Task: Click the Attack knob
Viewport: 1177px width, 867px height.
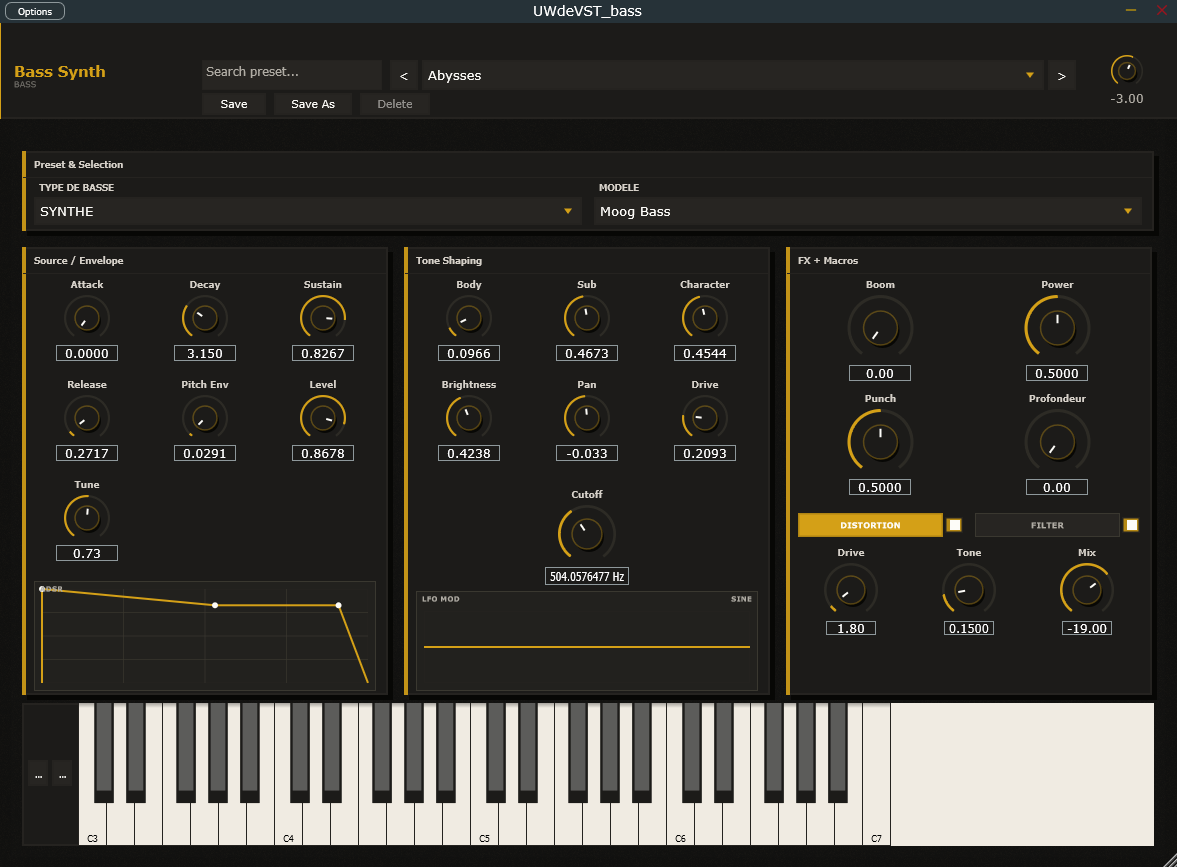Action: [x=87, y=319]
